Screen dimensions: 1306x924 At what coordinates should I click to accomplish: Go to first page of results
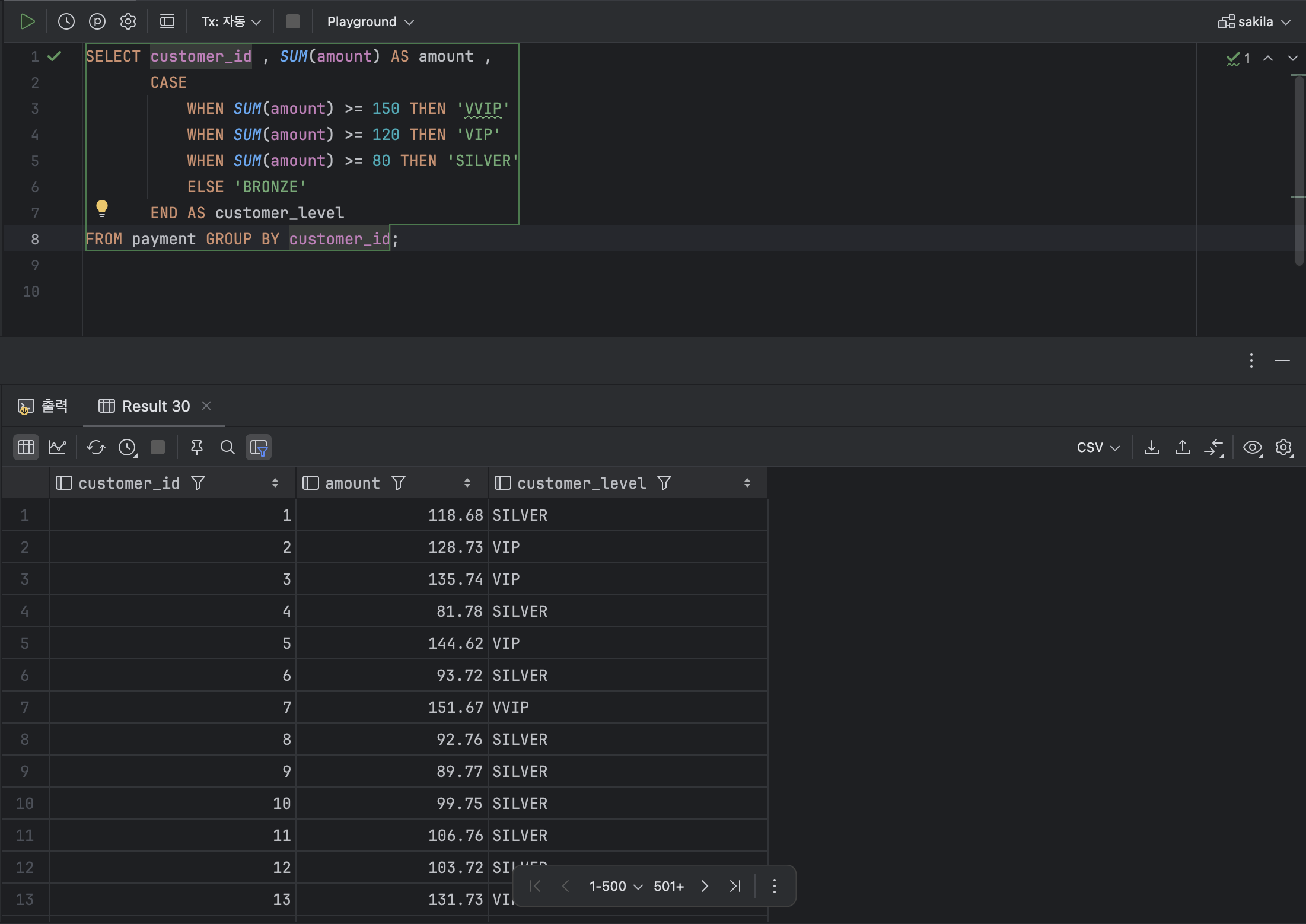pos(535,886)
